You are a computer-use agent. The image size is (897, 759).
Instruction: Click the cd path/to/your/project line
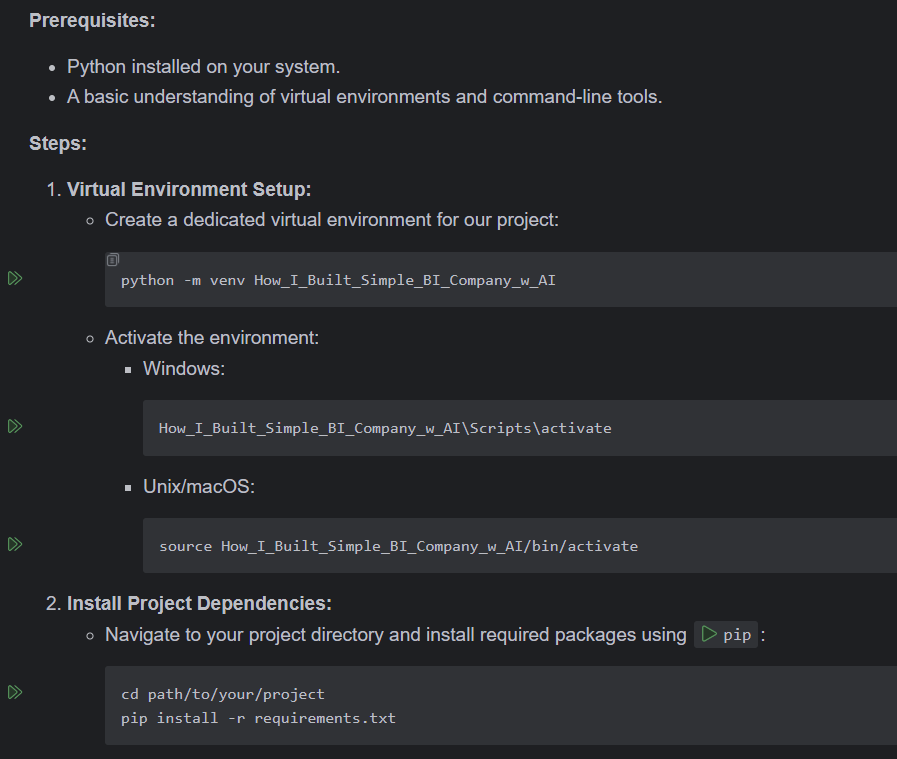tap(223, 694)
